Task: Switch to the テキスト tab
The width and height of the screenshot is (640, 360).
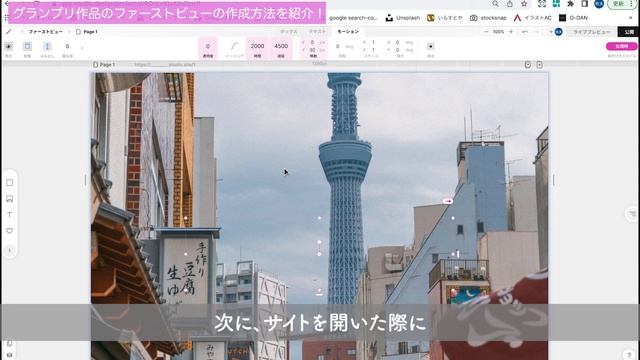Action: coord(317,31)
